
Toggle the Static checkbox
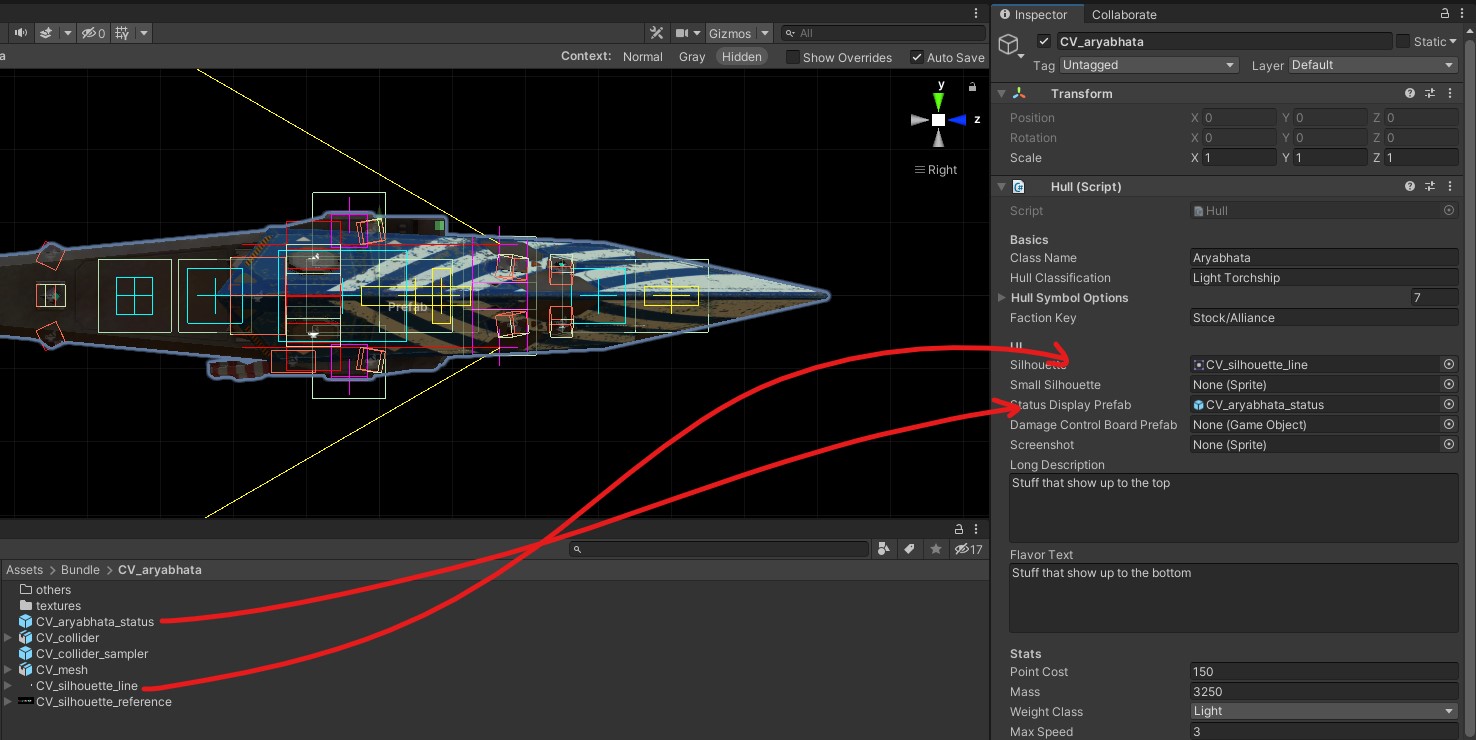click(x=1403, y=41)
